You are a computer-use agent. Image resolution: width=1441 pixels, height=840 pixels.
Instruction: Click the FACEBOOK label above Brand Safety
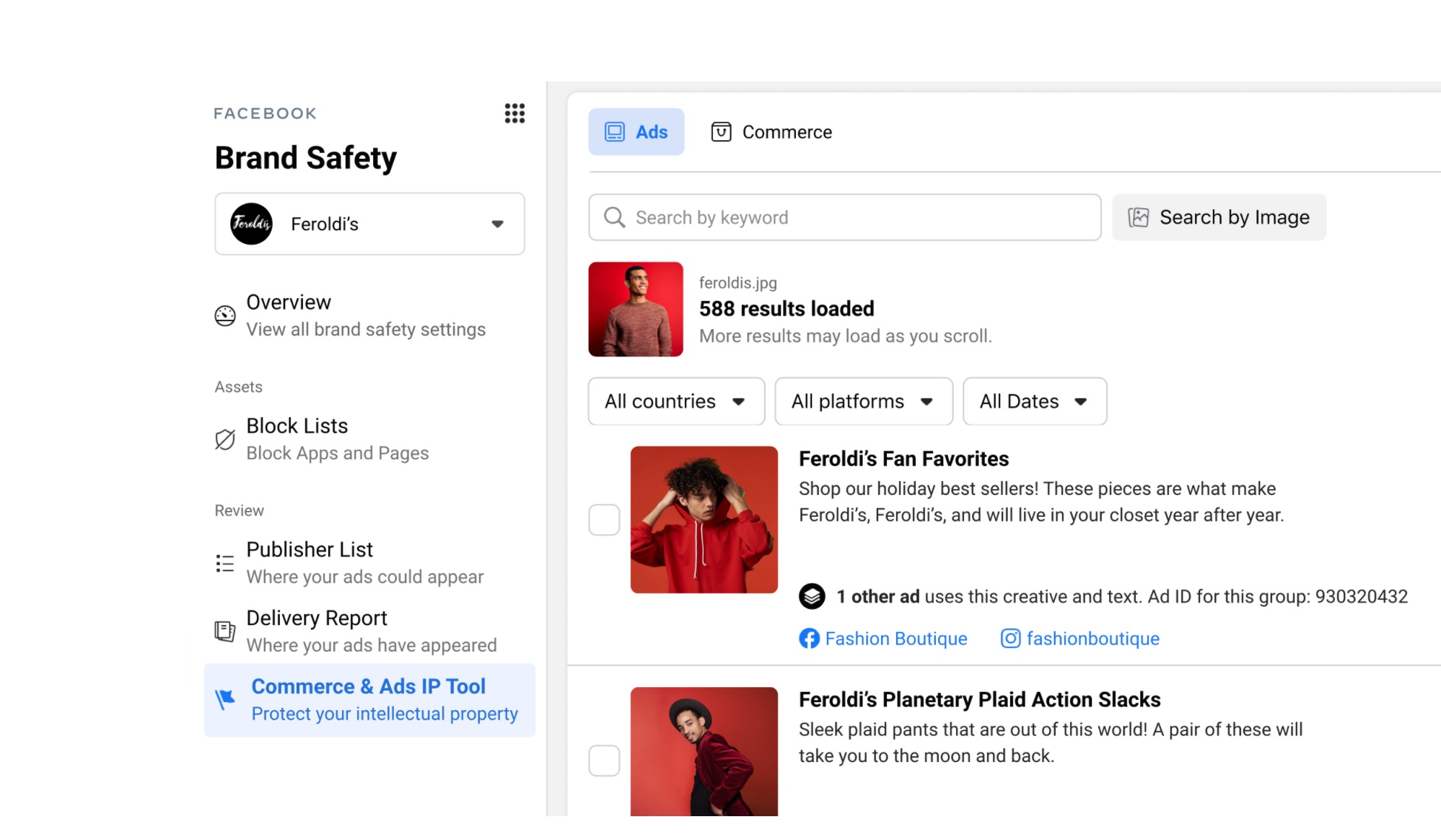pos(265,113)
